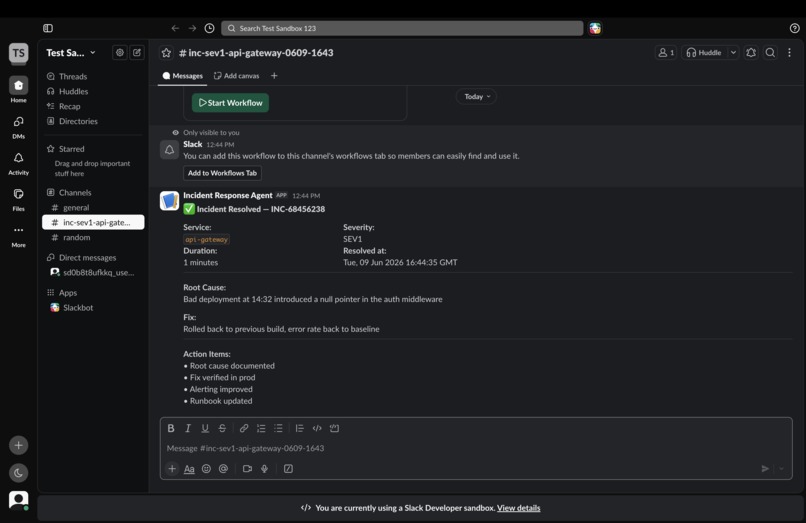
Task: Select the random channel
Action: [93, 237]
